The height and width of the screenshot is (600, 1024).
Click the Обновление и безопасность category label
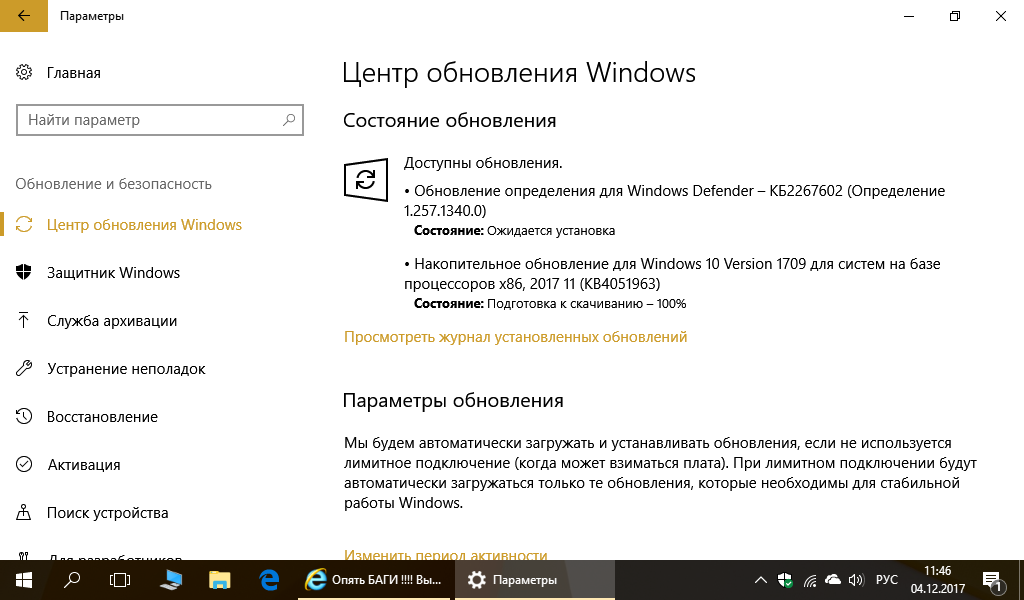(x=114, y=184)
